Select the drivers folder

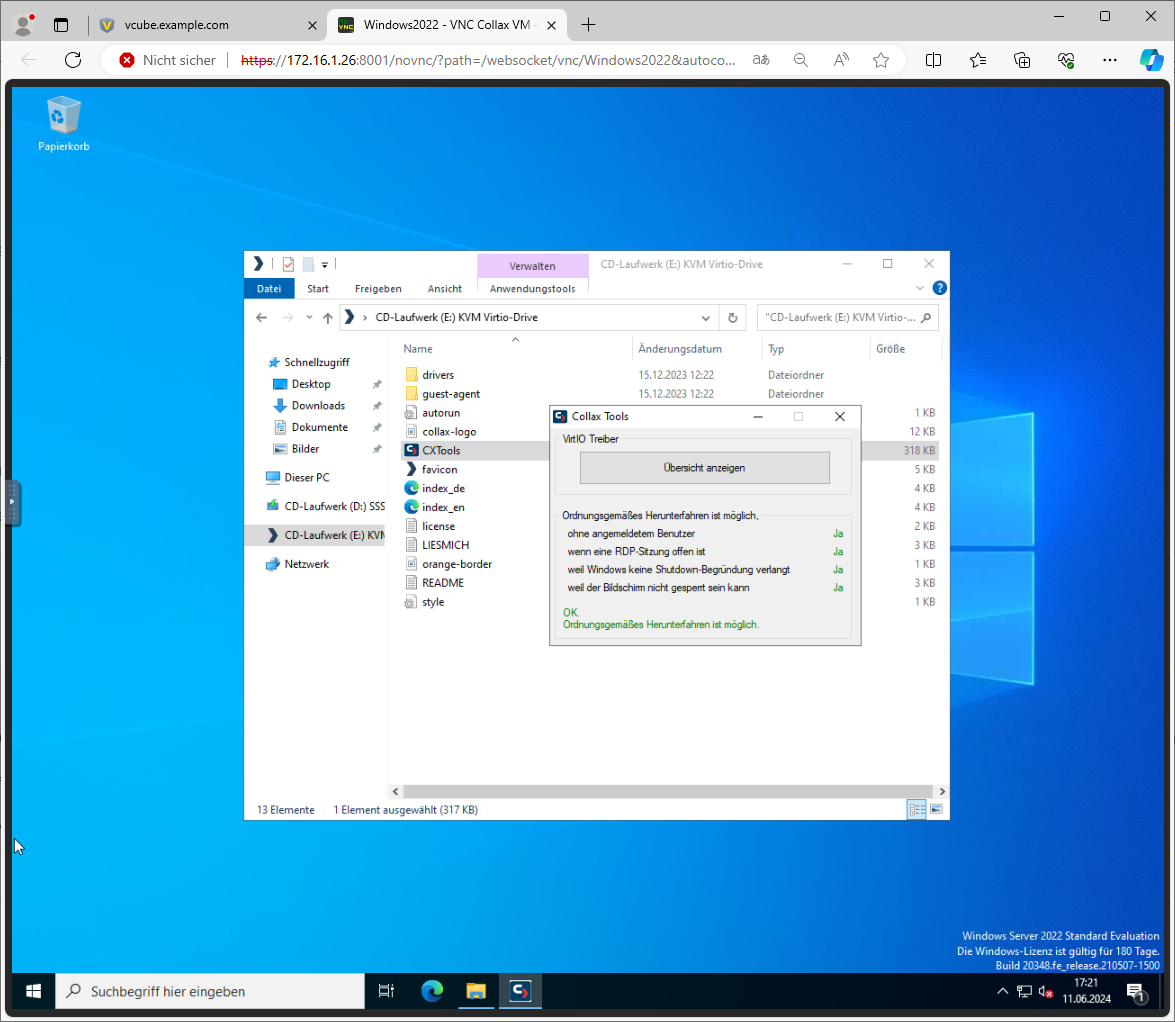pyautogui.click(x=438, y=375)
